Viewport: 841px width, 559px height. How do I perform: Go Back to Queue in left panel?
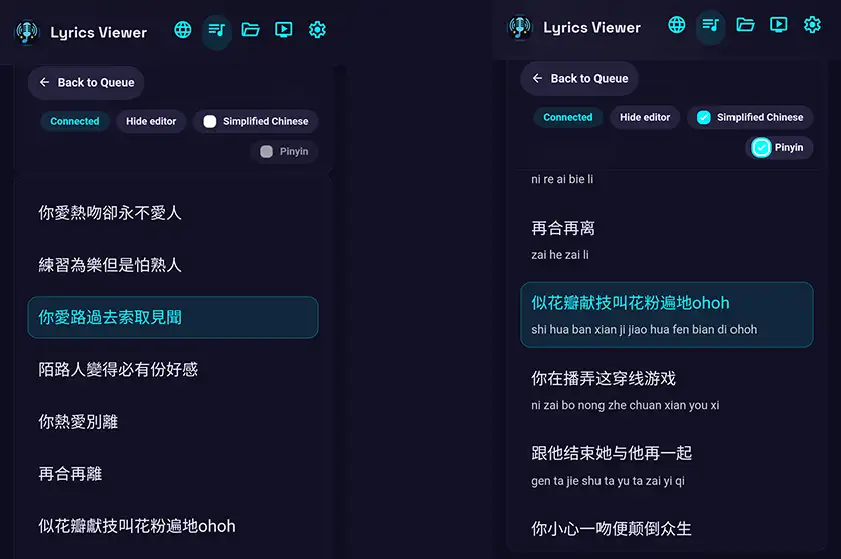pos(86,83)
